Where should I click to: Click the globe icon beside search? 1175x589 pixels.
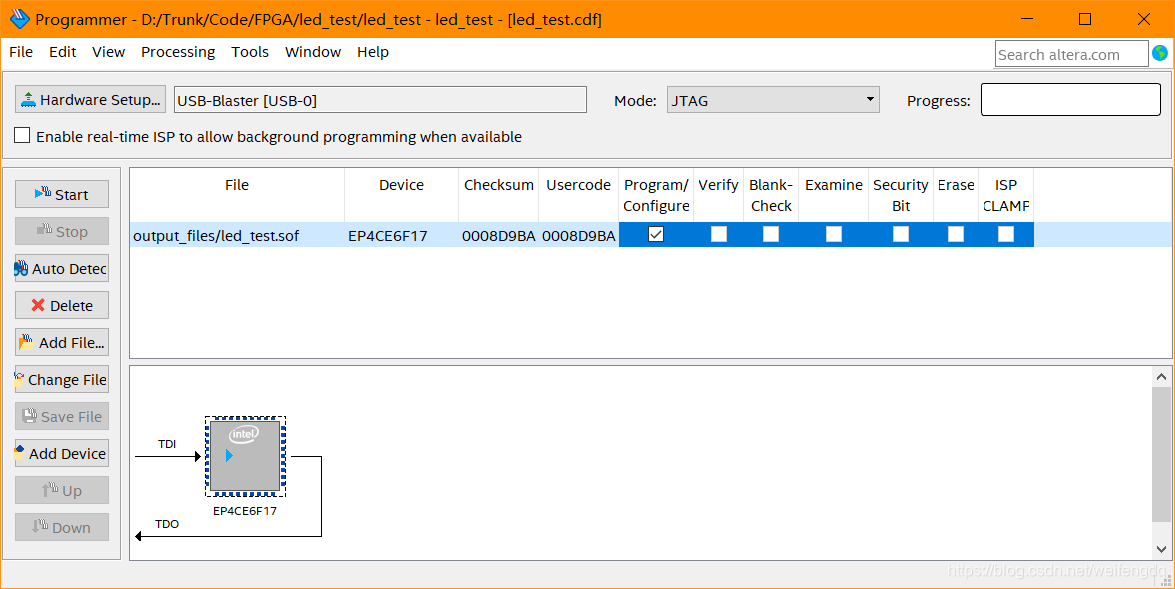point(1160,53)
